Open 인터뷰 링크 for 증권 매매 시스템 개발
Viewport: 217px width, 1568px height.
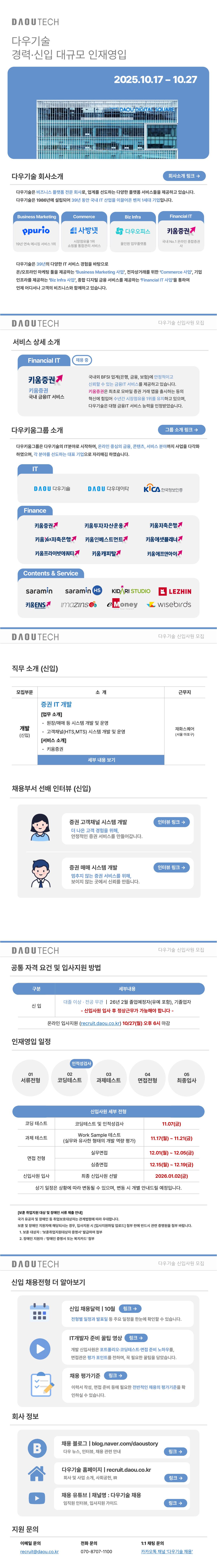(171, 867)
